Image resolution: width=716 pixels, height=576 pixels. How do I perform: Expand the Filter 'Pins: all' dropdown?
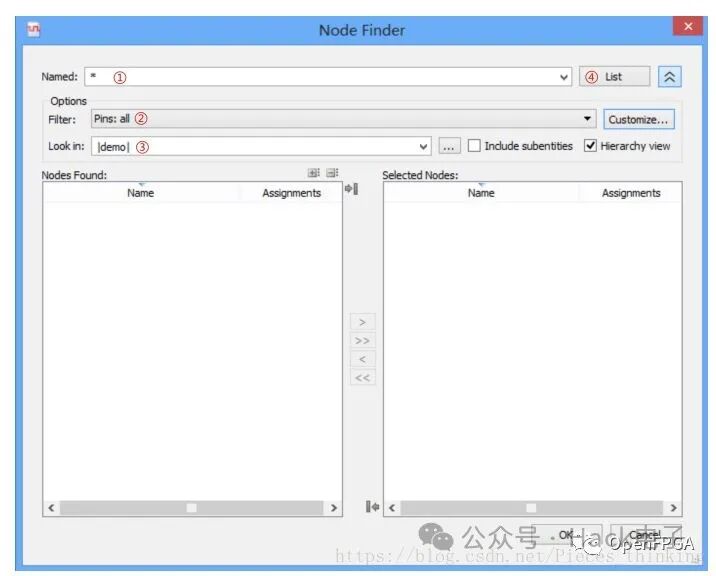pos(588,119)
